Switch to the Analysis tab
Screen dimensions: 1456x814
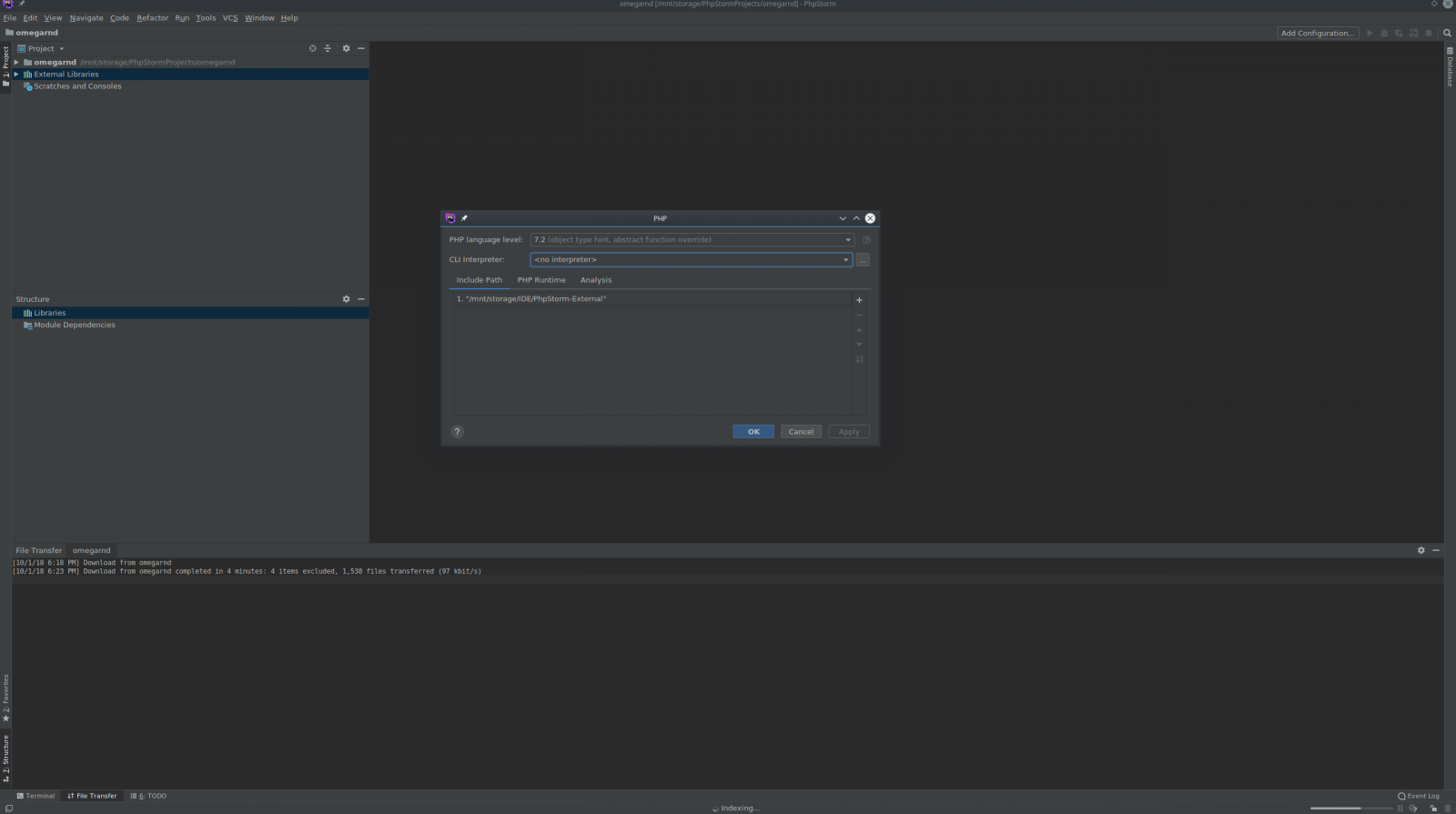(596, 280)
